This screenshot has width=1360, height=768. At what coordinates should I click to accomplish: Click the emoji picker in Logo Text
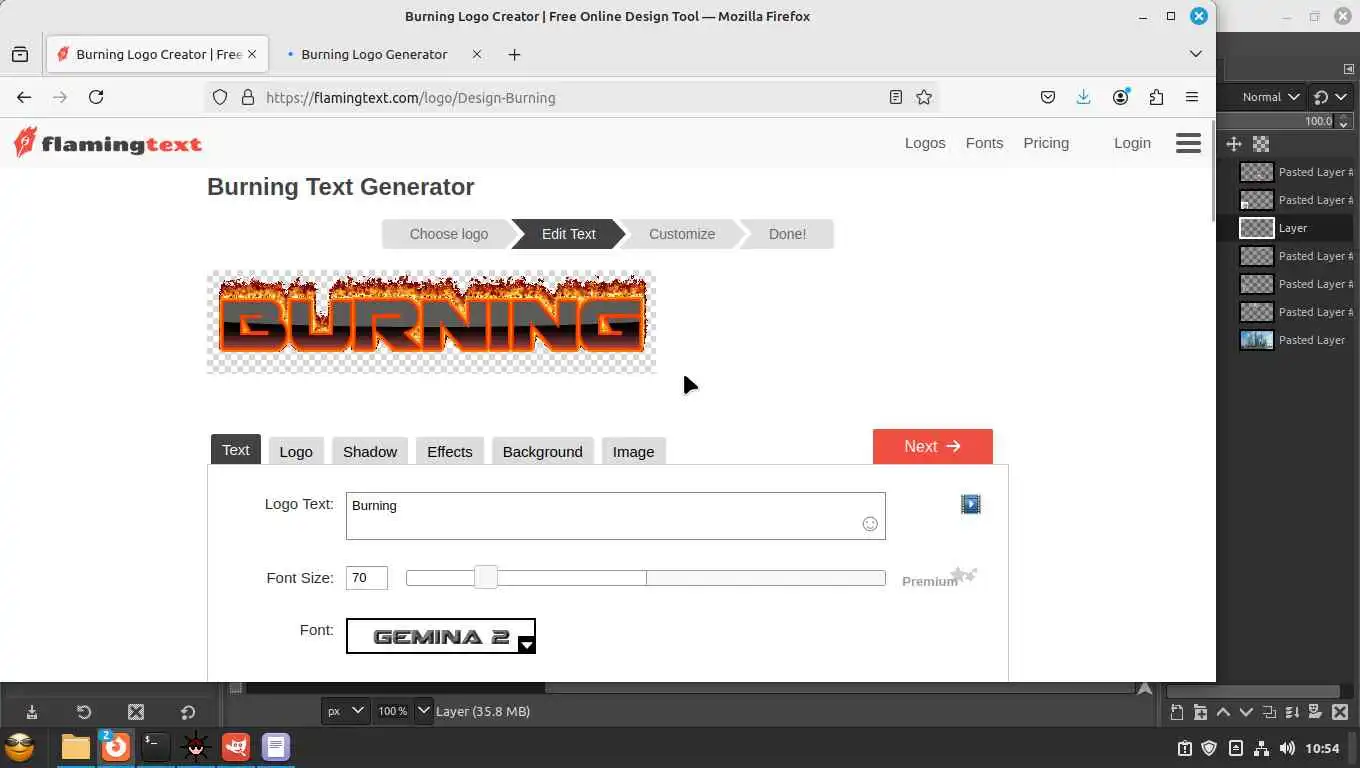tap(870, 524)
